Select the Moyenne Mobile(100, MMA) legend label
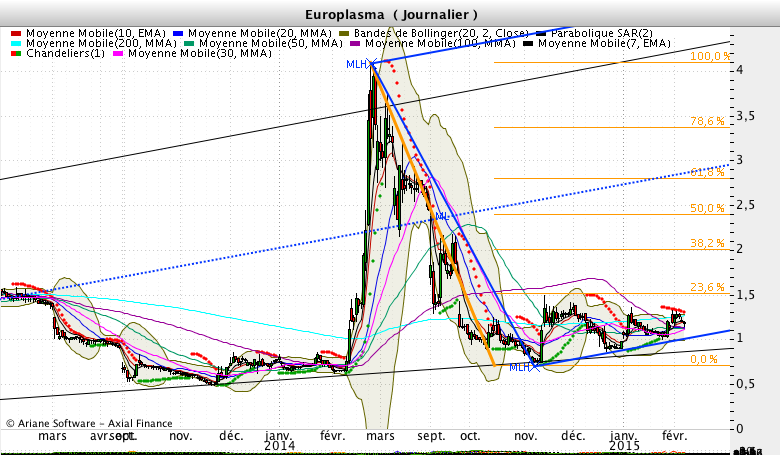This screenshot has width=780, height=455. 440,43
